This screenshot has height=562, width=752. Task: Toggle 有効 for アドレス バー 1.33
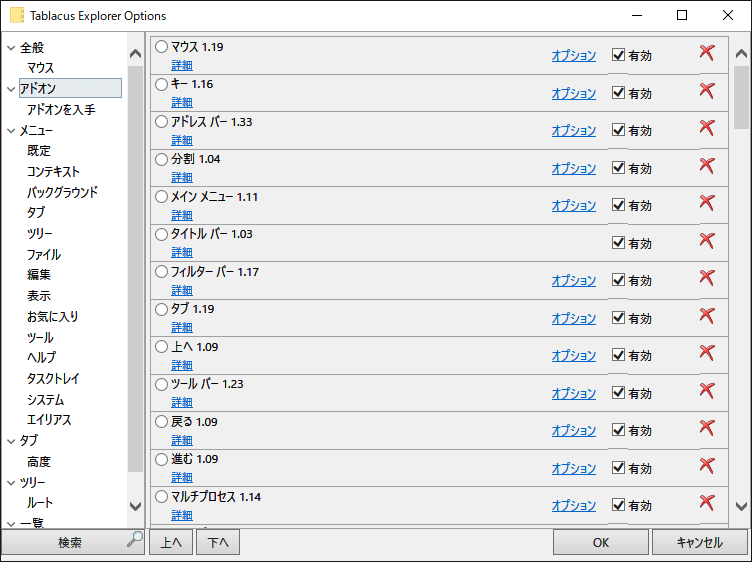[618, 130]
